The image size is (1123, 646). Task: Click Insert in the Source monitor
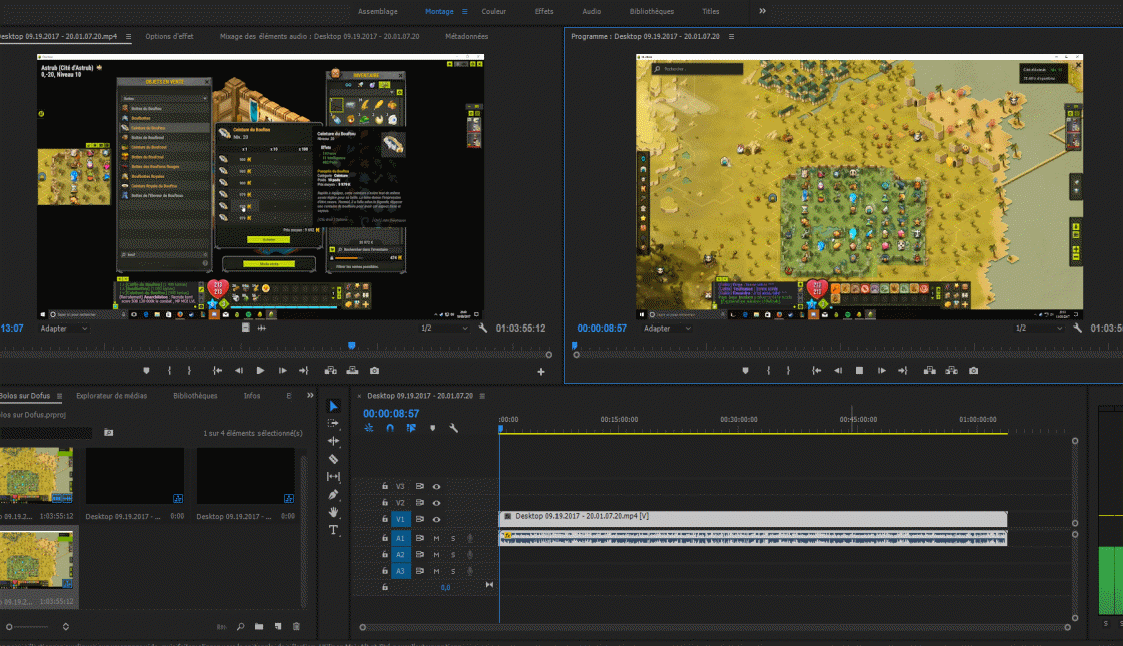click(330, 370)
